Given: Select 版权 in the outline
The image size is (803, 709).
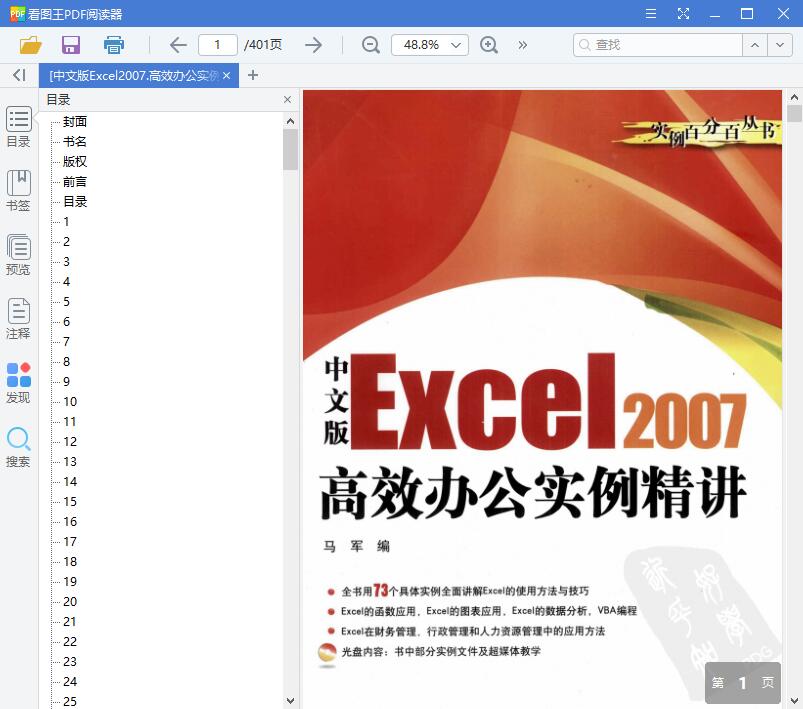Looking at the screenshot, I should (x=75, y=161).
